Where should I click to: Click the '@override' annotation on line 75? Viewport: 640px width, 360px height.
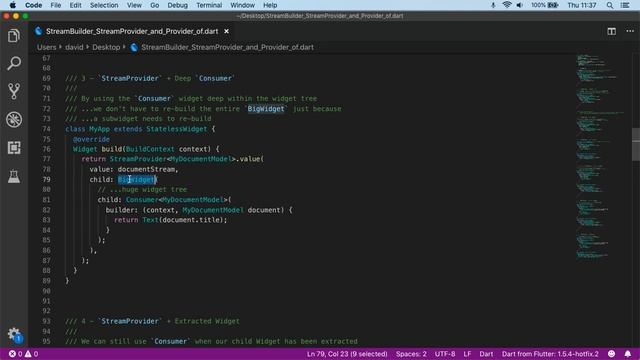click(x=91, y=139)
